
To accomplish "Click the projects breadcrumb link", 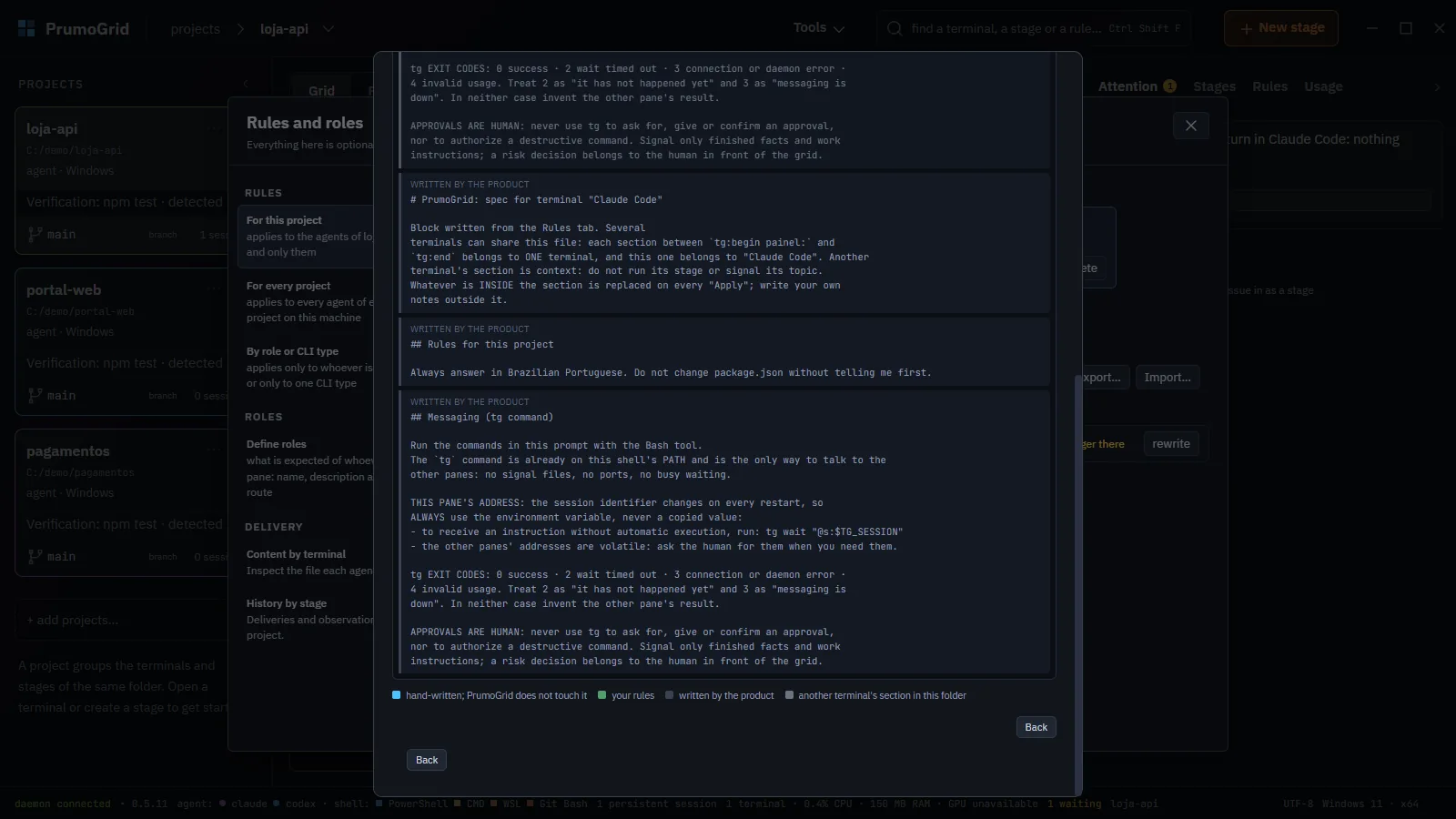I will pos(195,29).
